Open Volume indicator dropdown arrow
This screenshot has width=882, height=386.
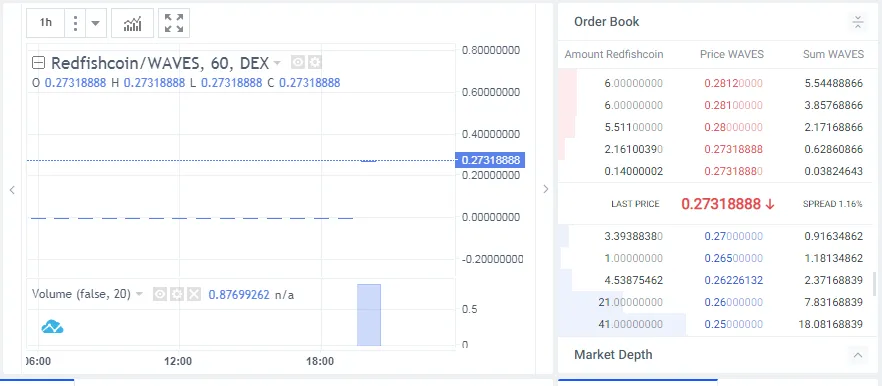140,294
